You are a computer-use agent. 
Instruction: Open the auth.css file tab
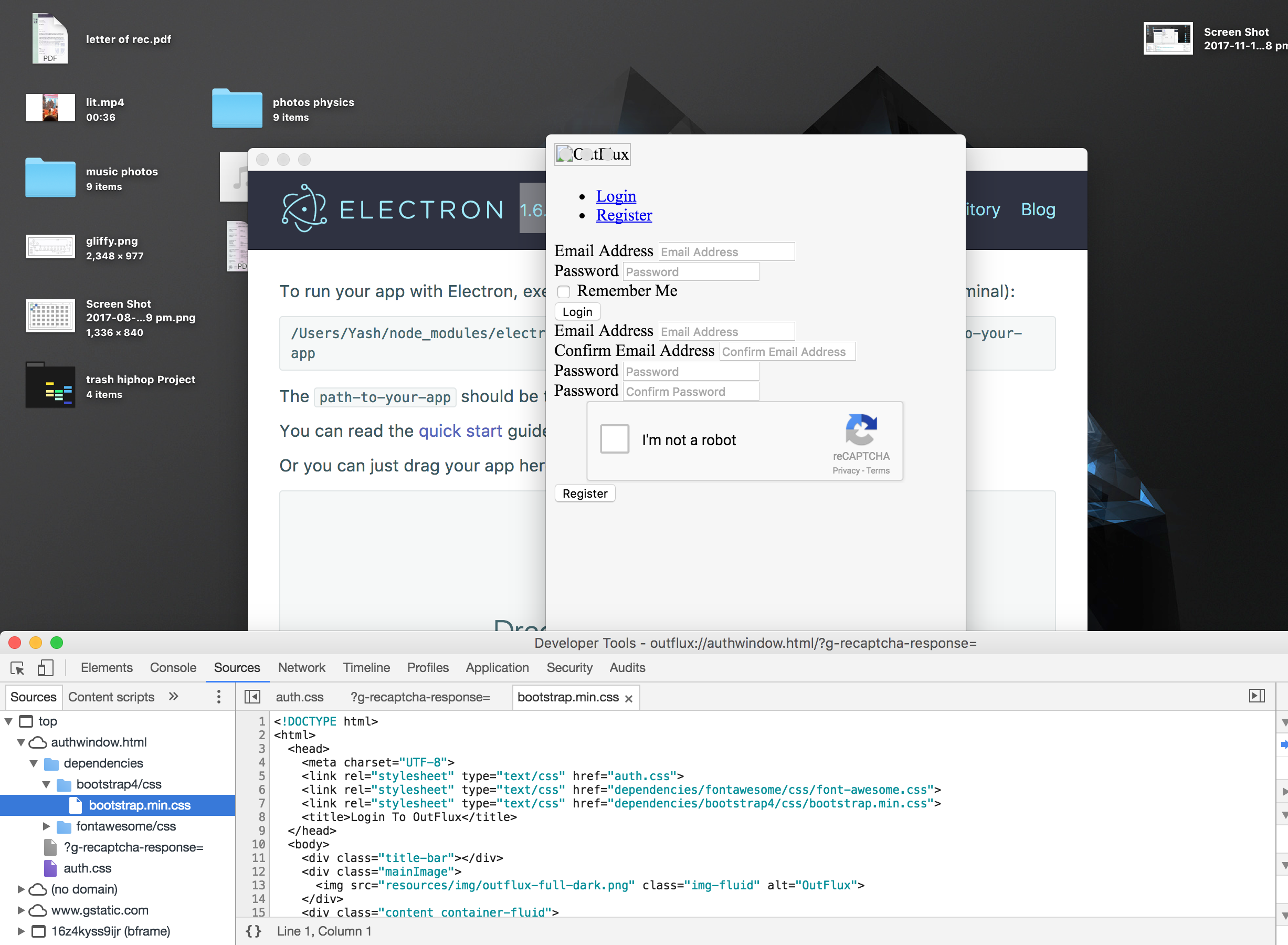[x=300, y=697]
